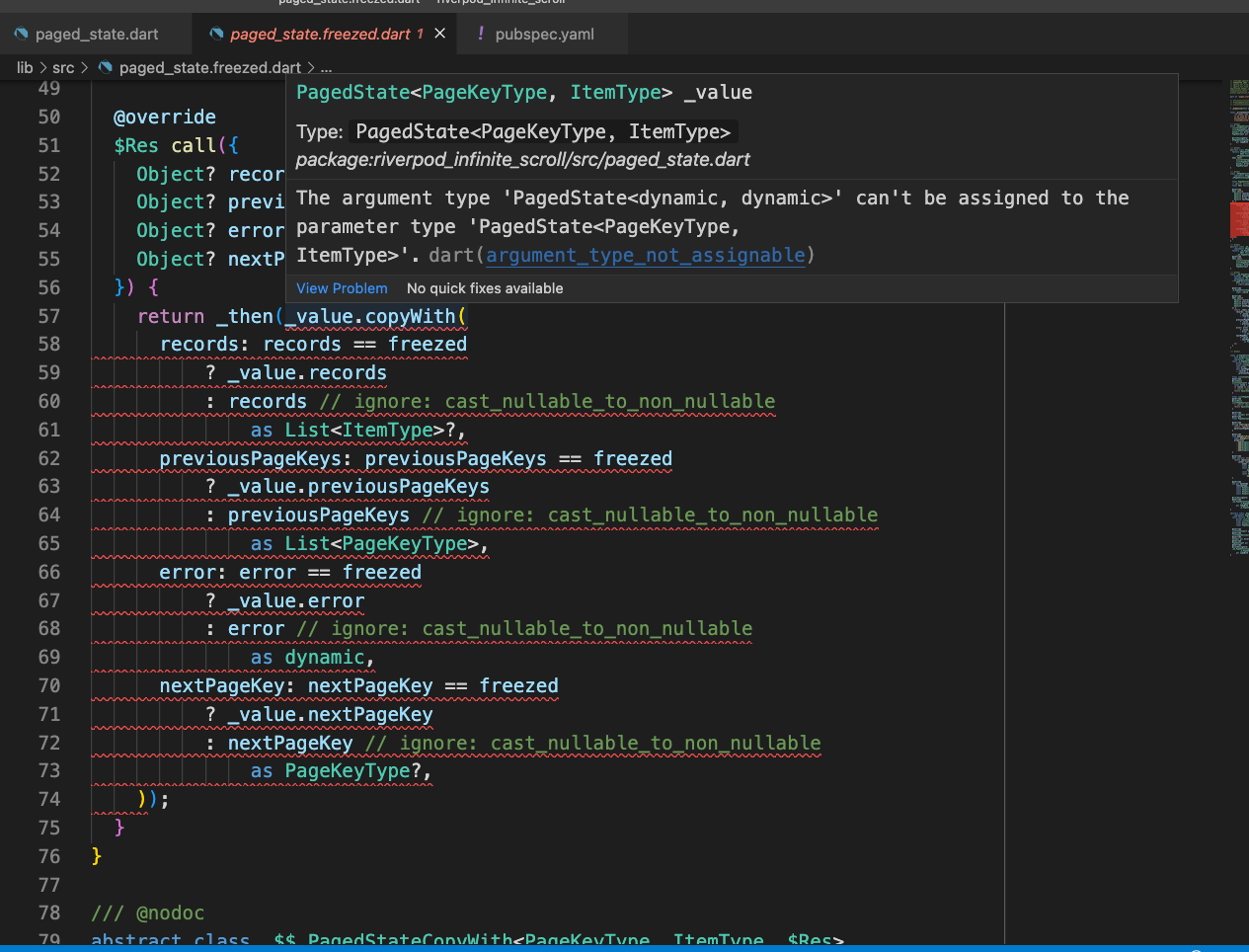1249x952 pixels.
Task: Click the View Problem link in the hover
Action: pyautogui.click(x=341, y=288)
